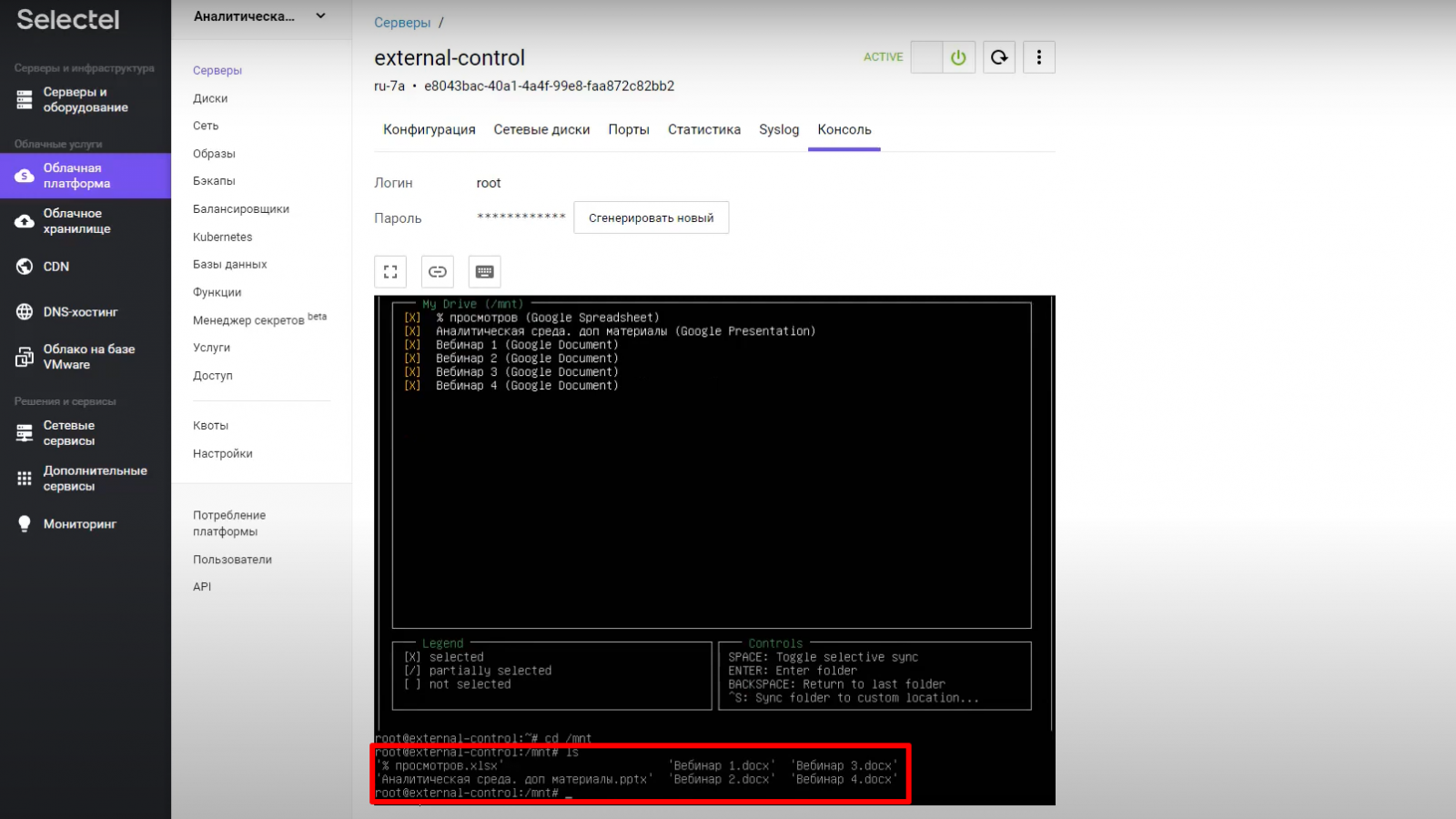1456x819 pixels.
Task: Switch to the Сетевые диски tab
Action: pos(542,129)
